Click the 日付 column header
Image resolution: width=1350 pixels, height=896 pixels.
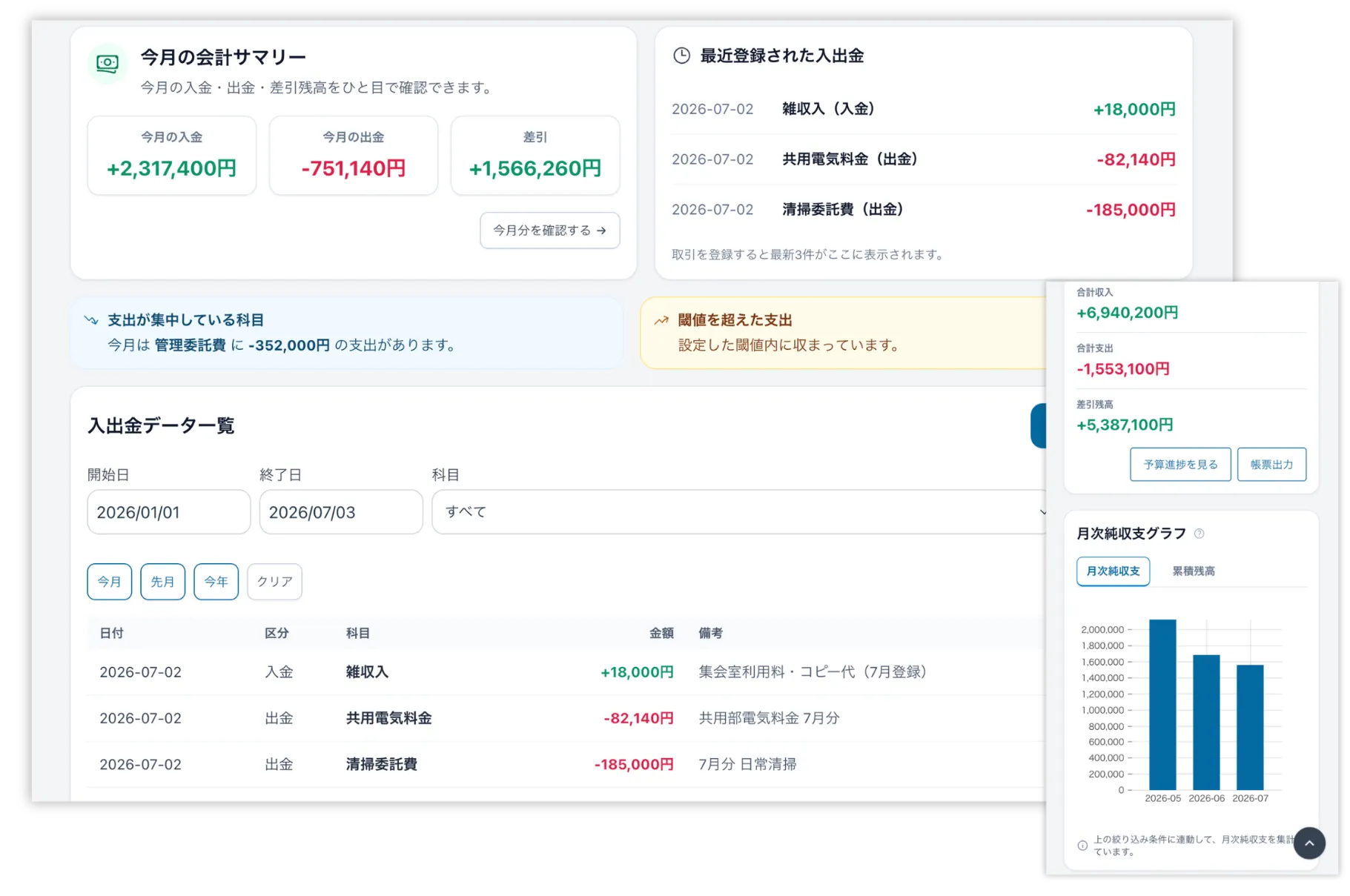click(x=111, y=634)
